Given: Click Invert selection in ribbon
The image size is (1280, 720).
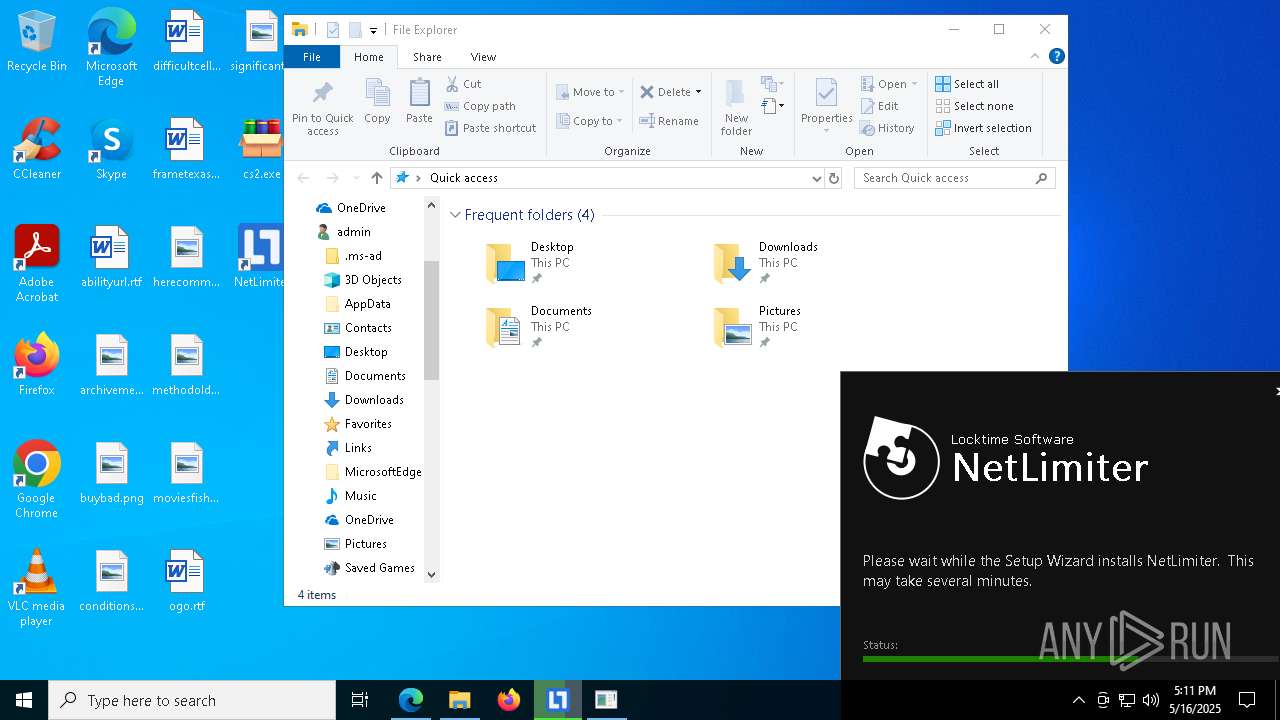Looking at the screenshot, I should pyautogui.click(x=983, y=128).
